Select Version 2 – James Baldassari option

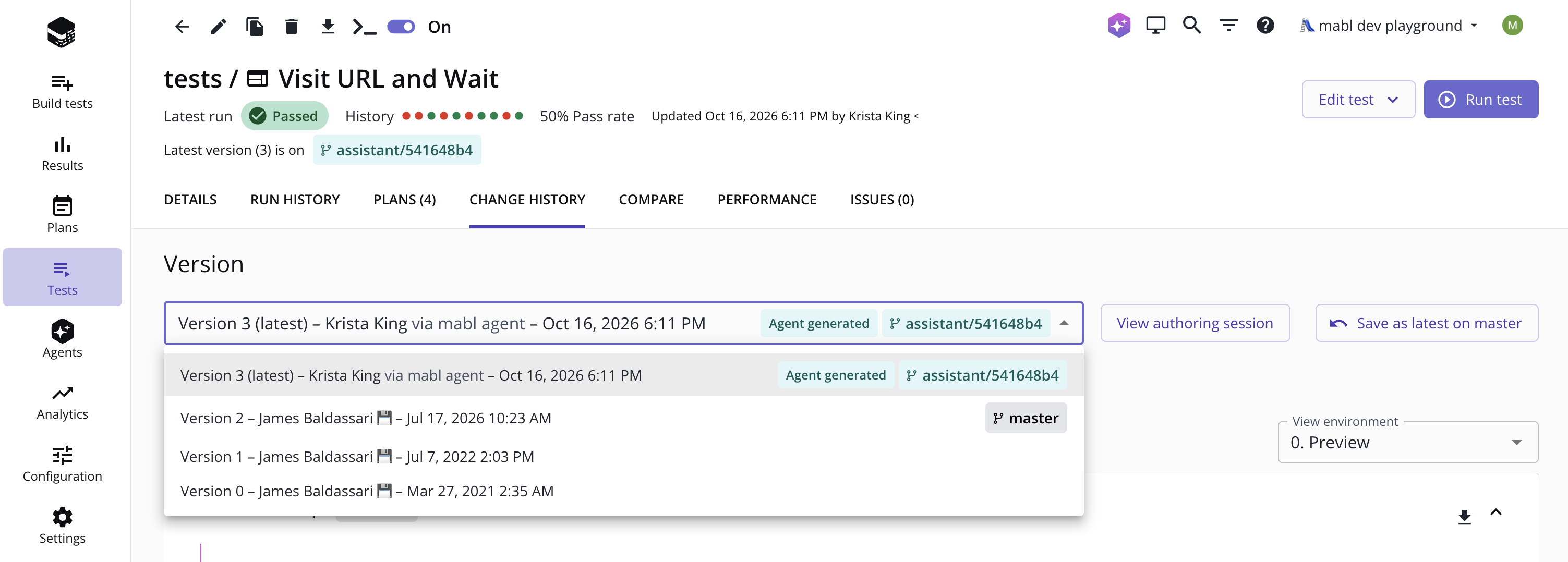[623, 418]
